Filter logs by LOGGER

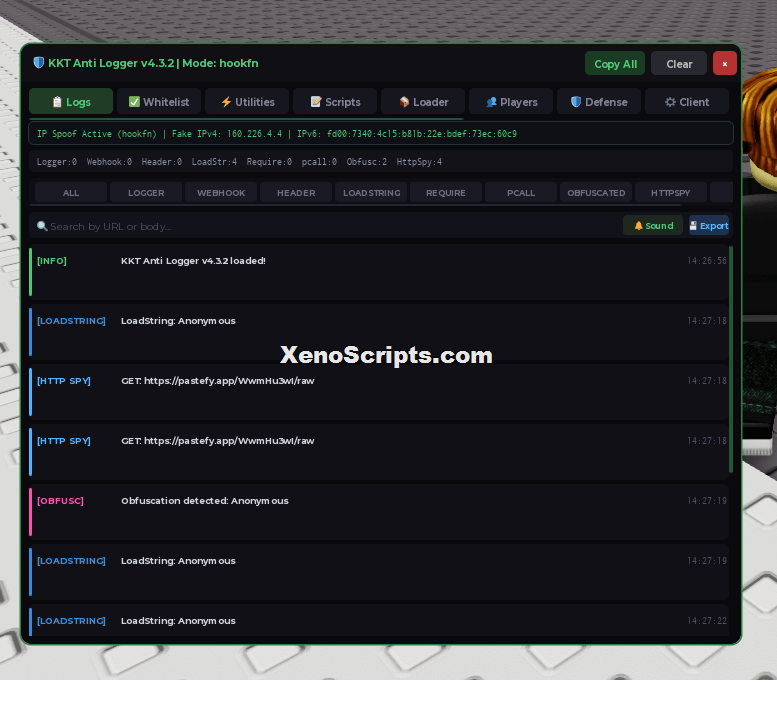click(146, 193)
